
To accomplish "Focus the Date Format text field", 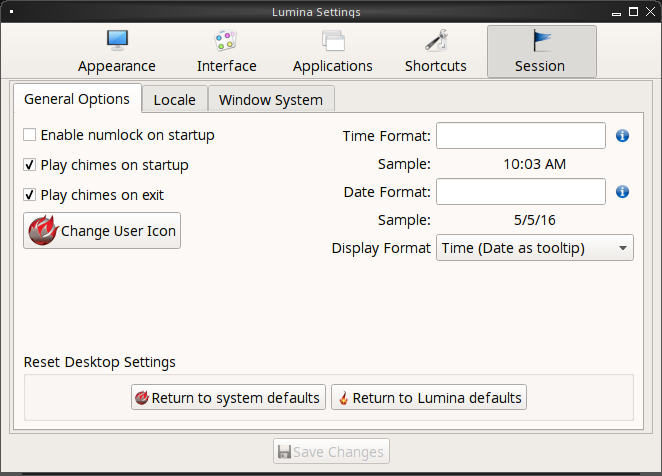I will pos(521,192).
